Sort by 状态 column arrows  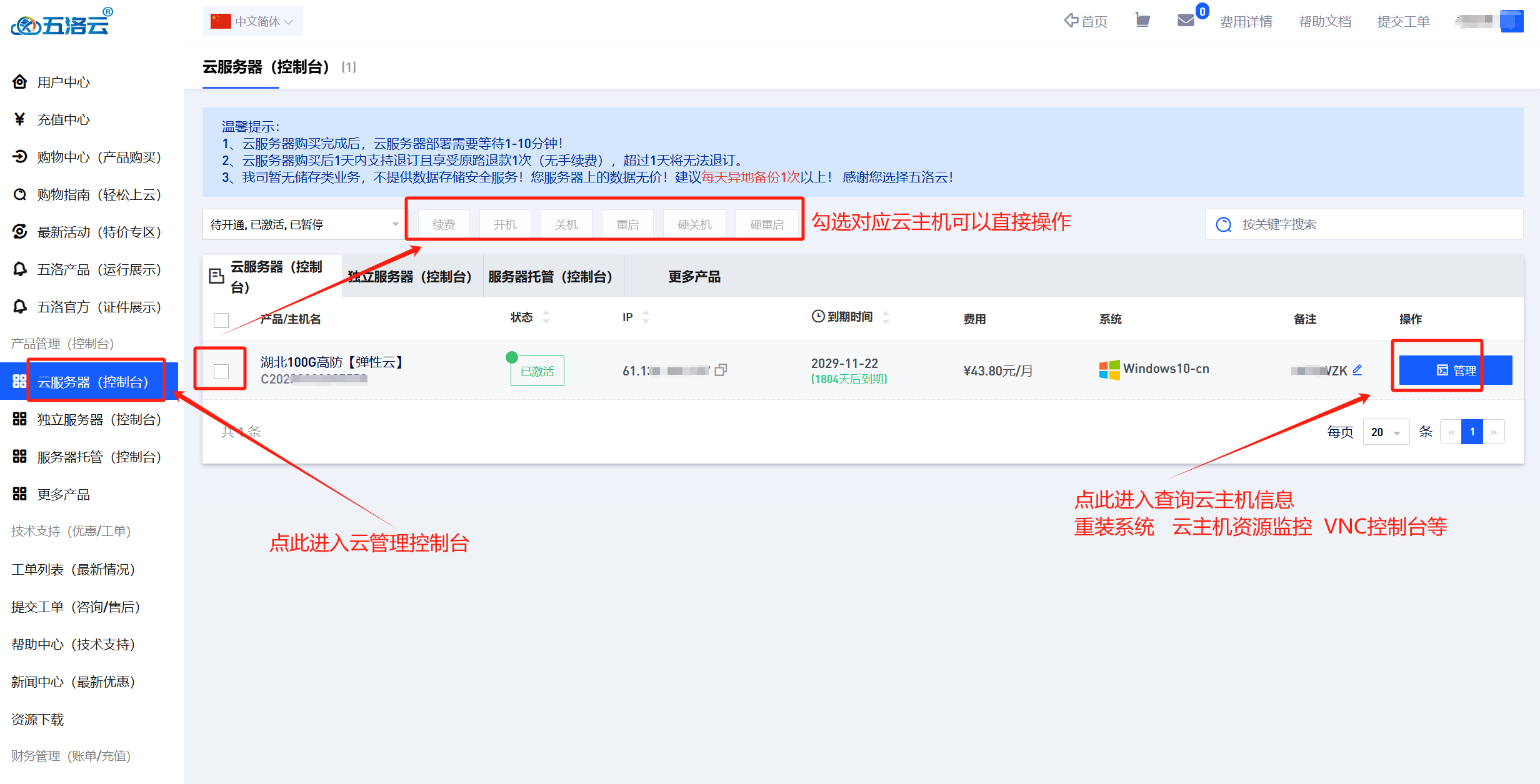pyautogui.click(x=546, y=317)
